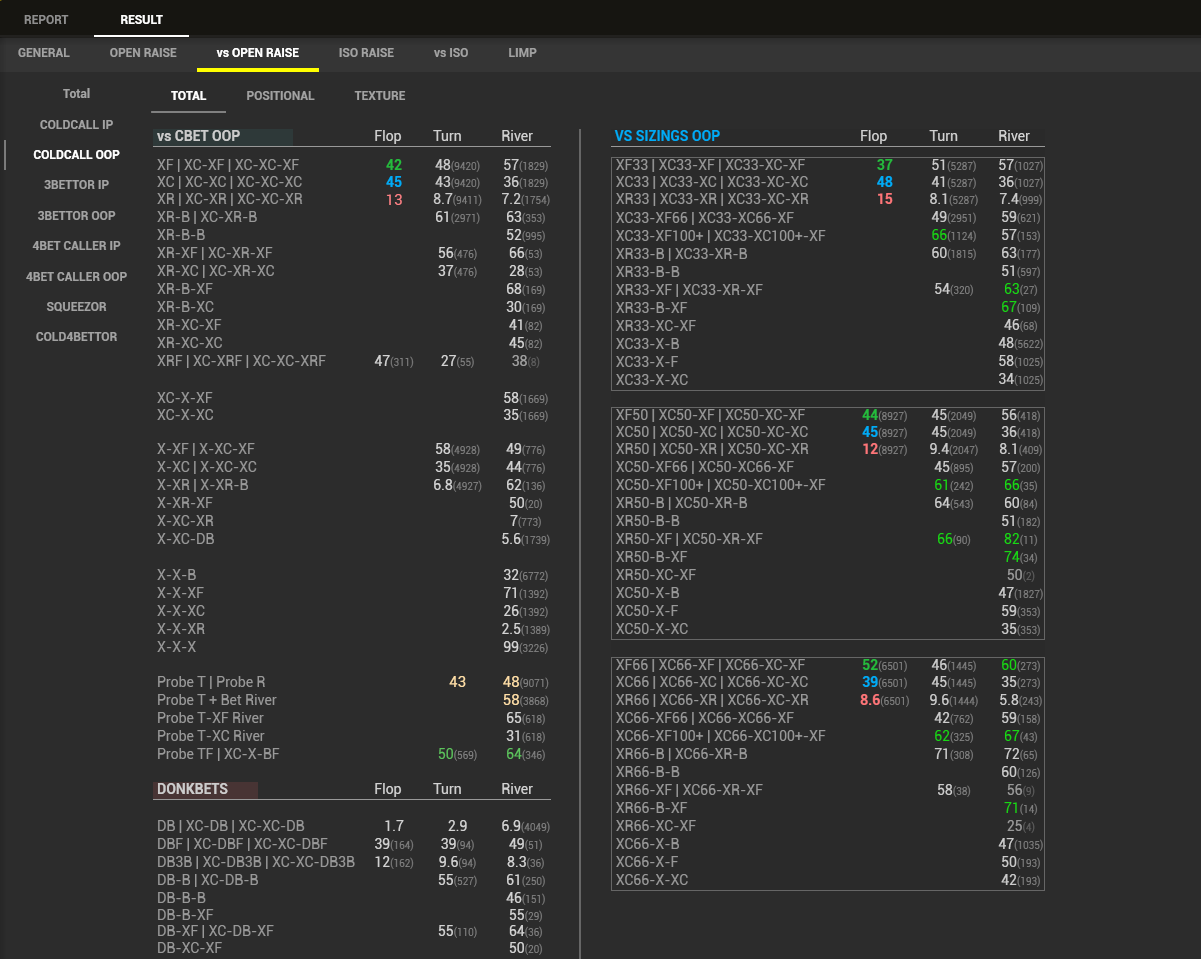Open the SQUEEZOR category
Screen dimensions: 1201x959
[x=77, y=307]
